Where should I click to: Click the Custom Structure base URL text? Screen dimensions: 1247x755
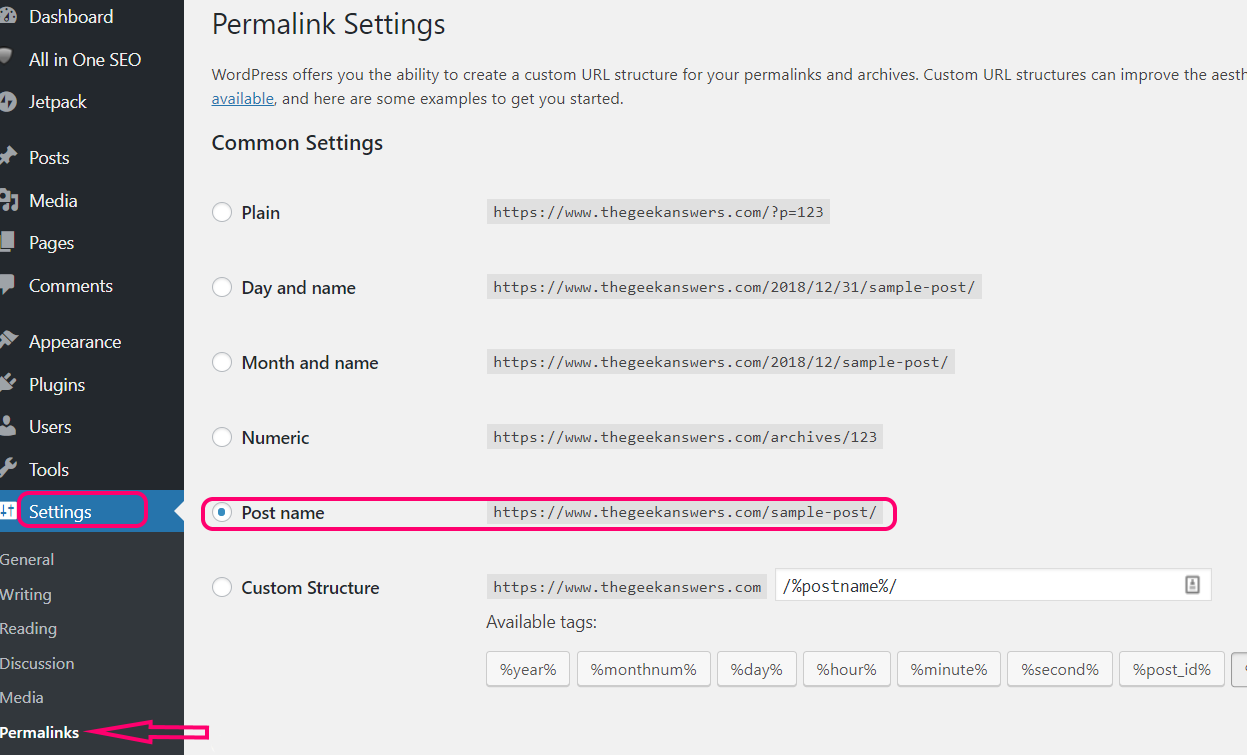(627, 587)
